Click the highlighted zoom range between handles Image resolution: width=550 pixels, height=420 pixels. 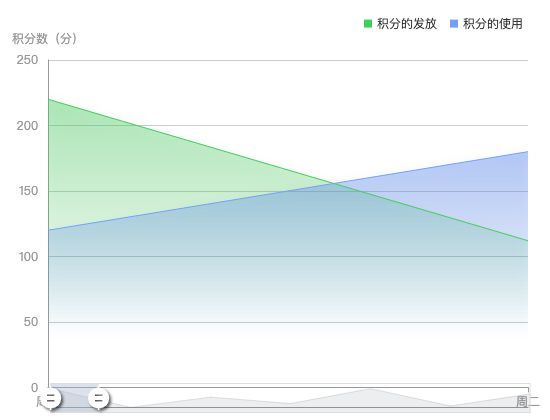pos(75,398)
